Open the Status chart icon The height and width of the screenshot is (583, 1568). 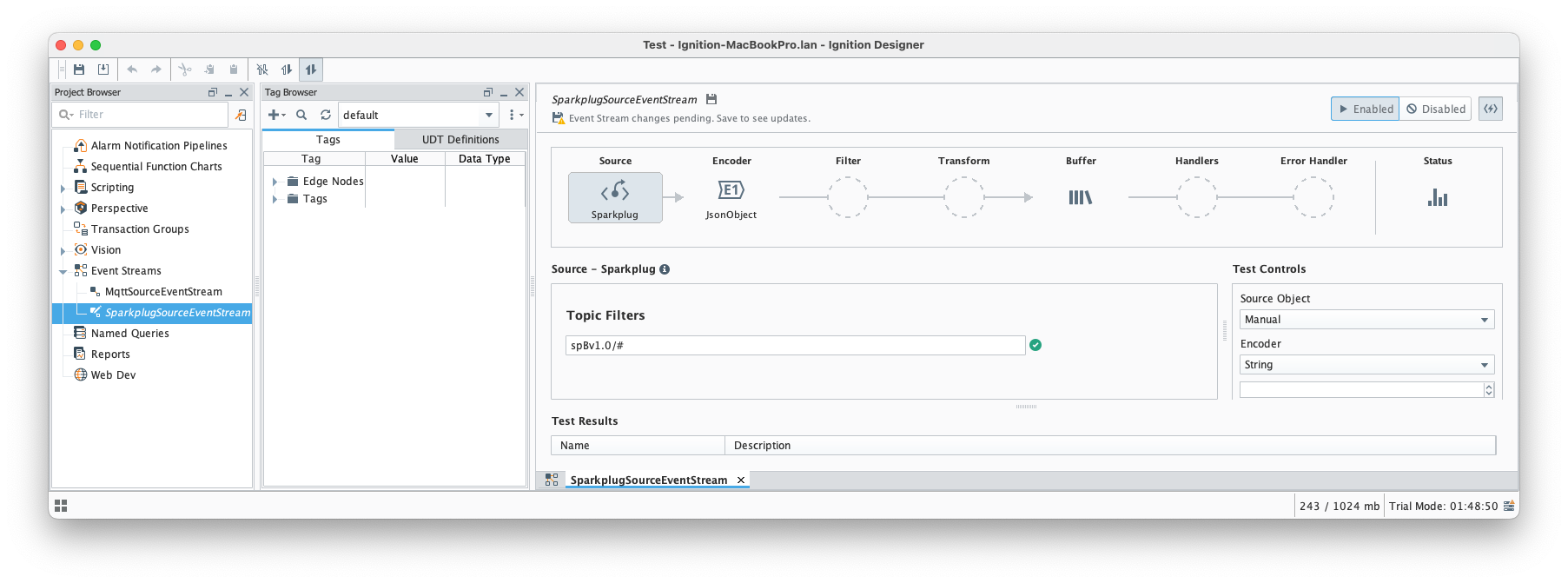pyautogui.click(x=1438, y=197)
